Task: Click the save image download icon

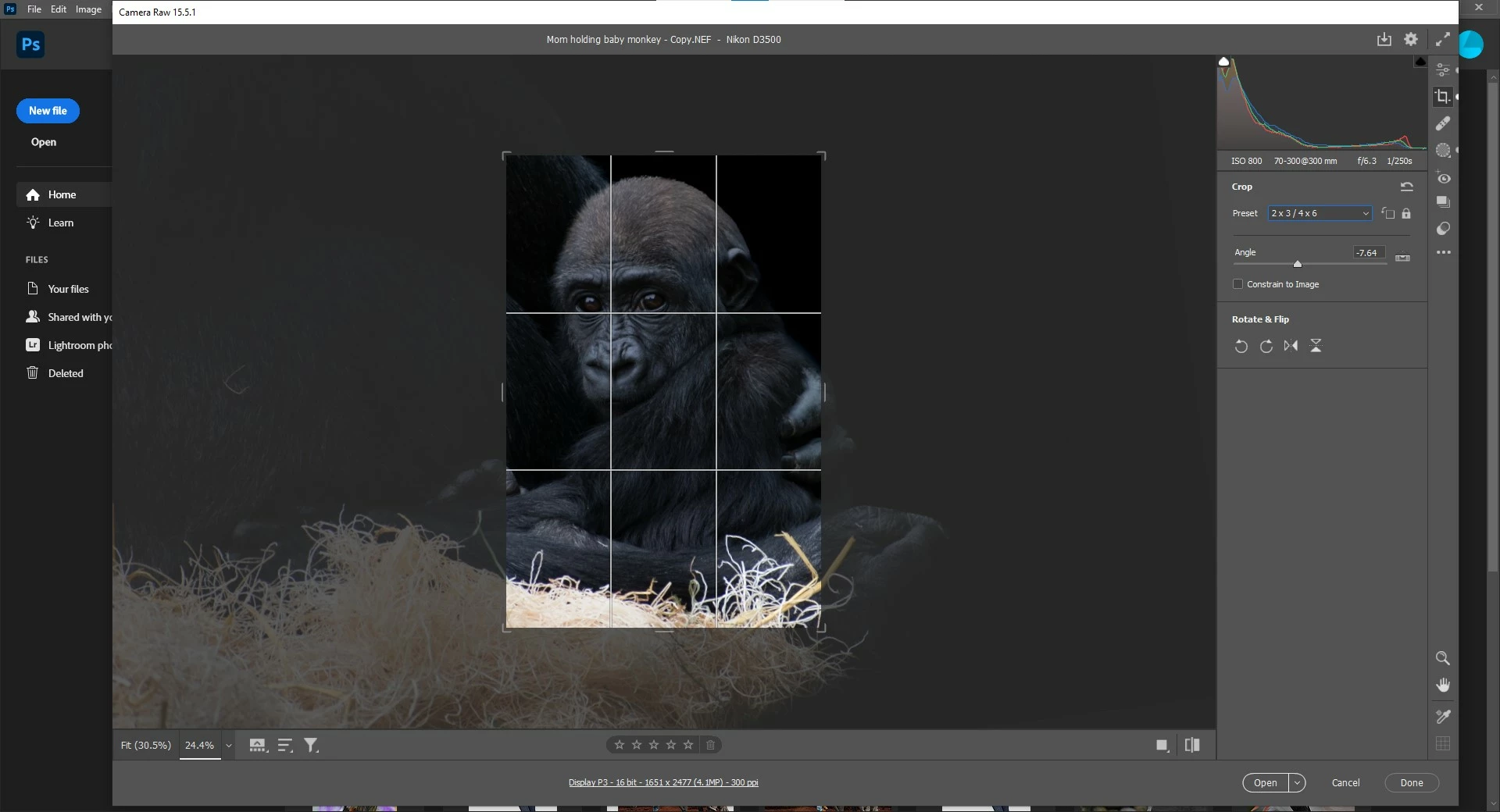Action: coord(1384,39)
